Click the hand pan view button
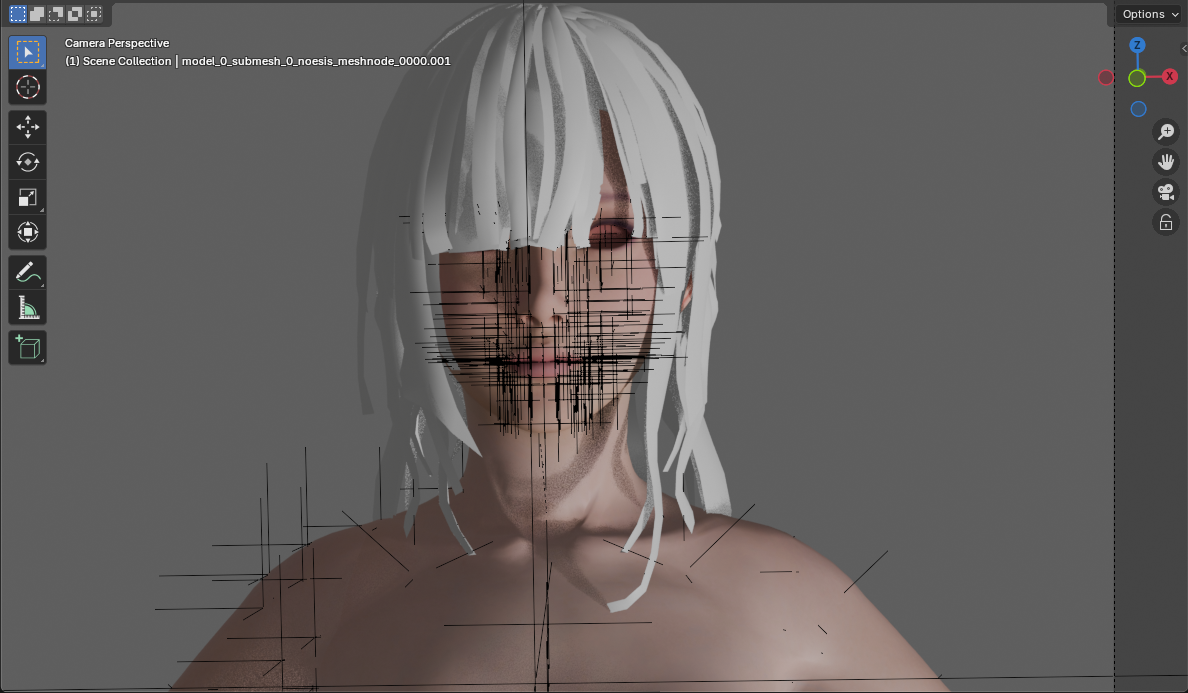 click(x=1166, y=162)
